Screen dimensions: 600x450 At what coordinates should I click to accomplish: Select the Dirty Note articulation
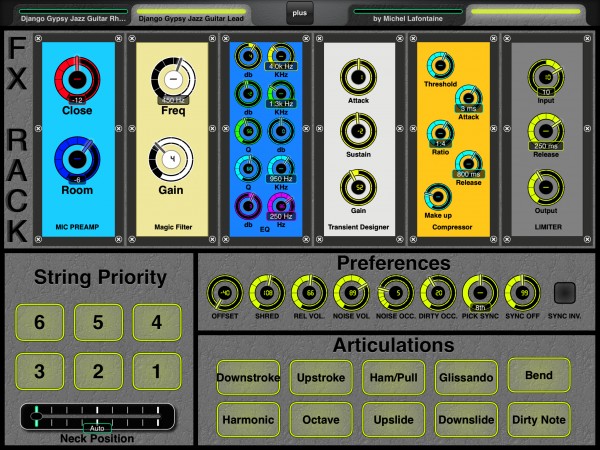click(539, 419)
